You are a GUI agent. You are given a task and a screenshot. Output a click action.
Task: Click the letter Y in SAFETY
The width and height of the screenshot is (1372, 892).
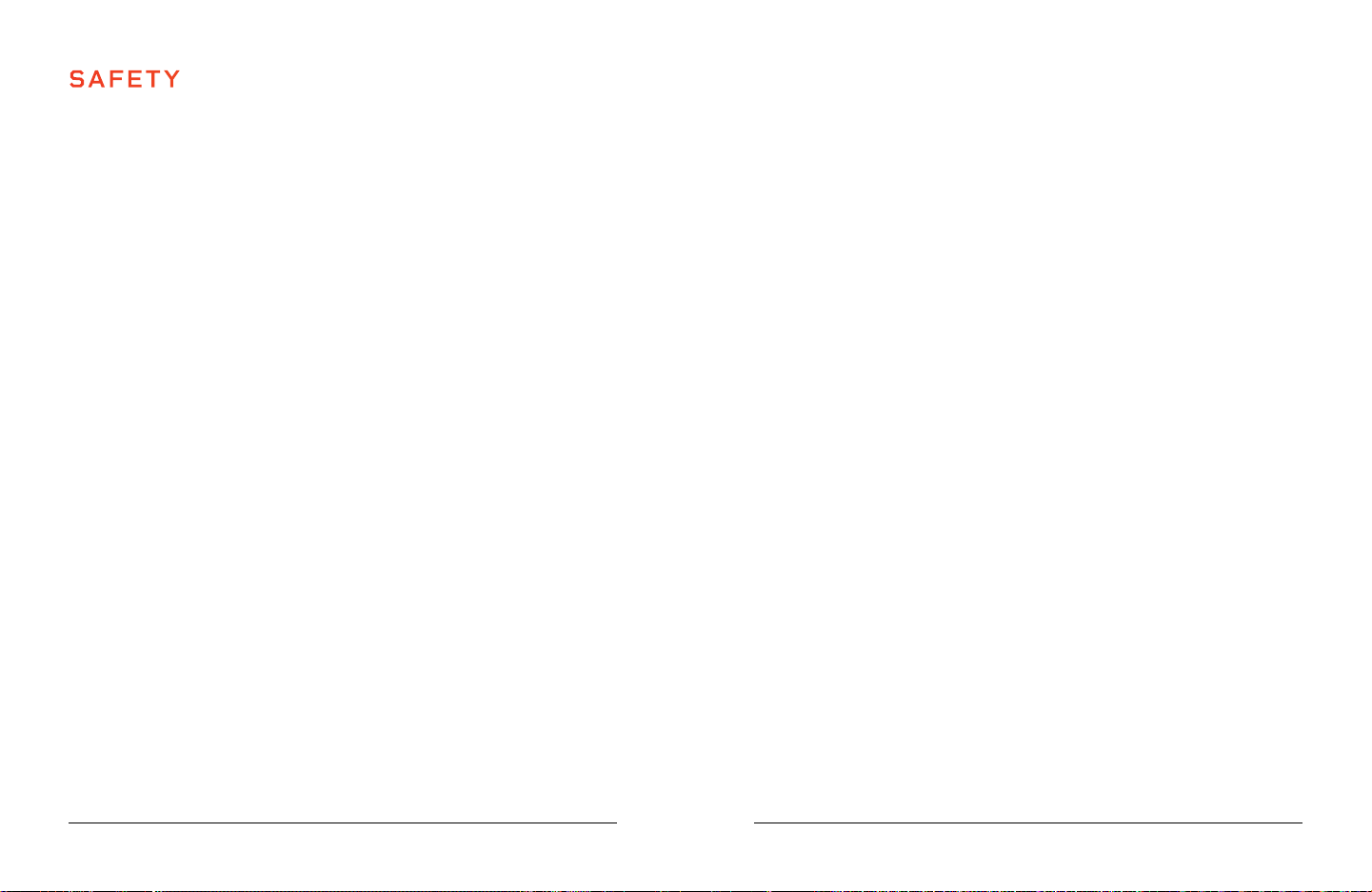coord(172,79)
